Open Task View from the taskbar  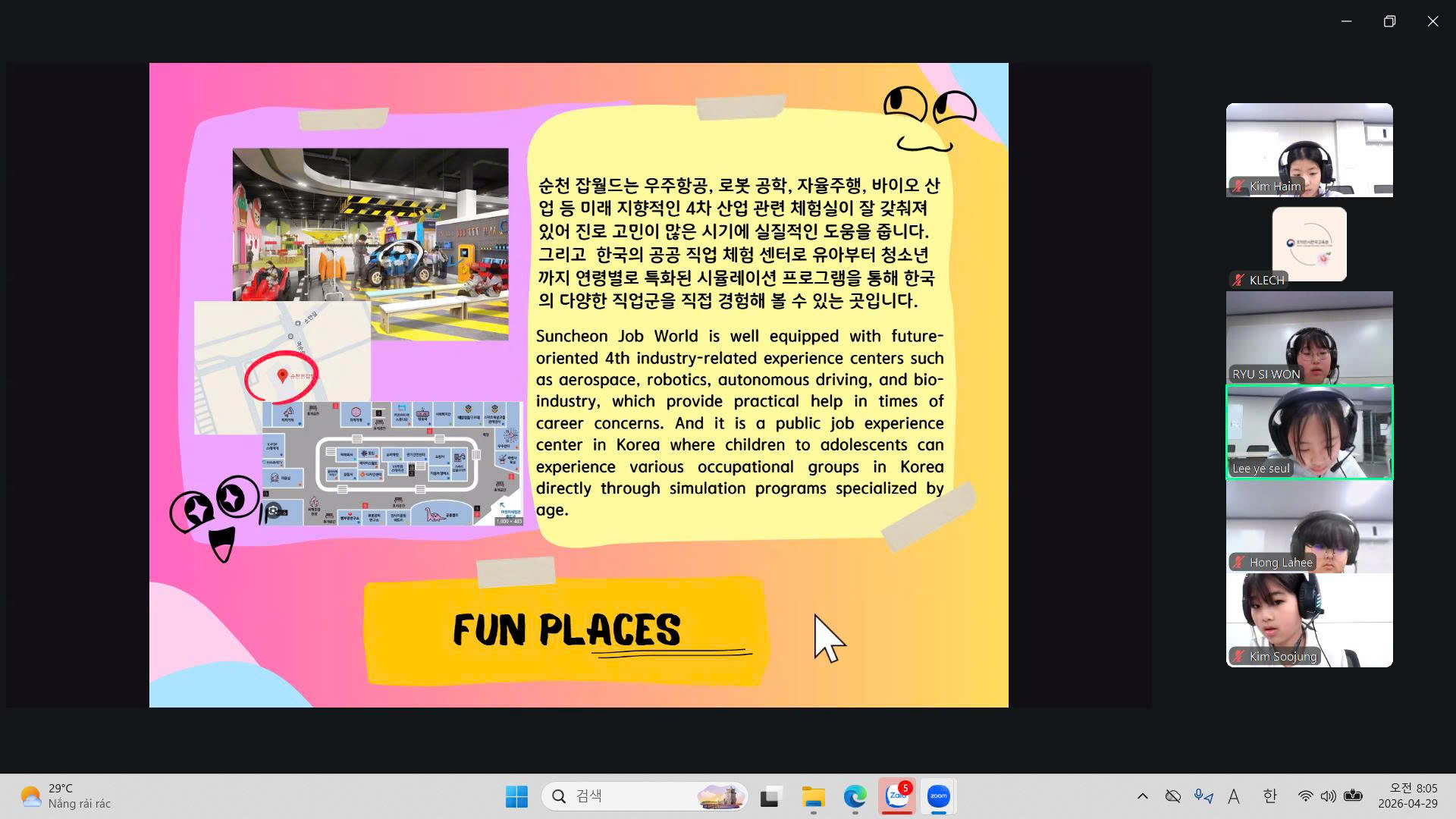(x=770, y=796)
